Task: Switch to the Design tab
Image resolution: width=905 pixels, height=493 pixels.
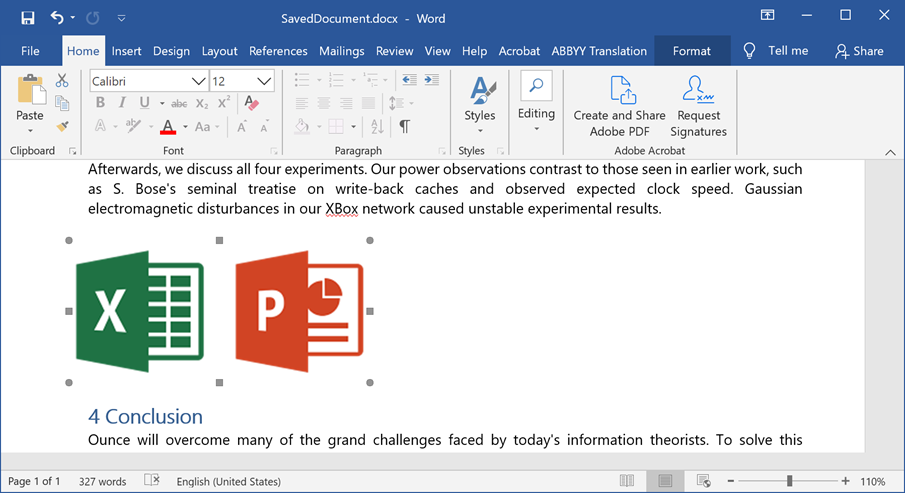Action: coord(171,51)
